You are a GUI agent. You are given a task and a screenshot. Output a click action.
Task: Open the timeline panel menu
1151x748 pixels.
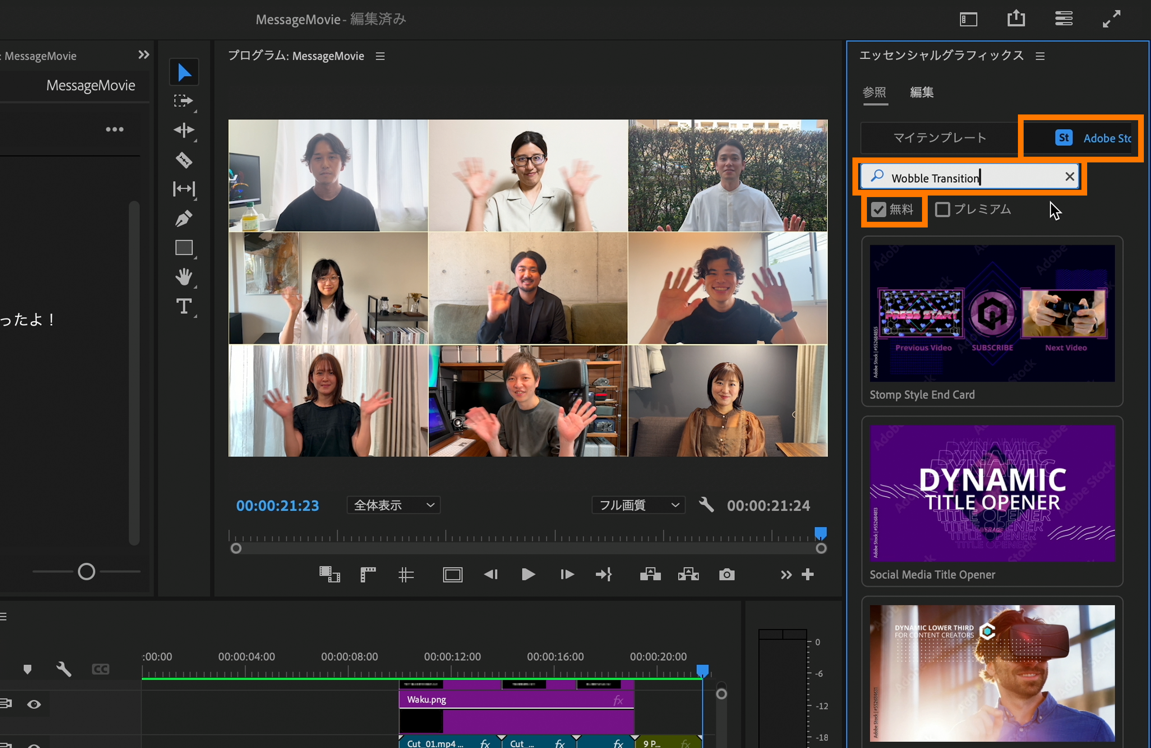tap(3, 617)
